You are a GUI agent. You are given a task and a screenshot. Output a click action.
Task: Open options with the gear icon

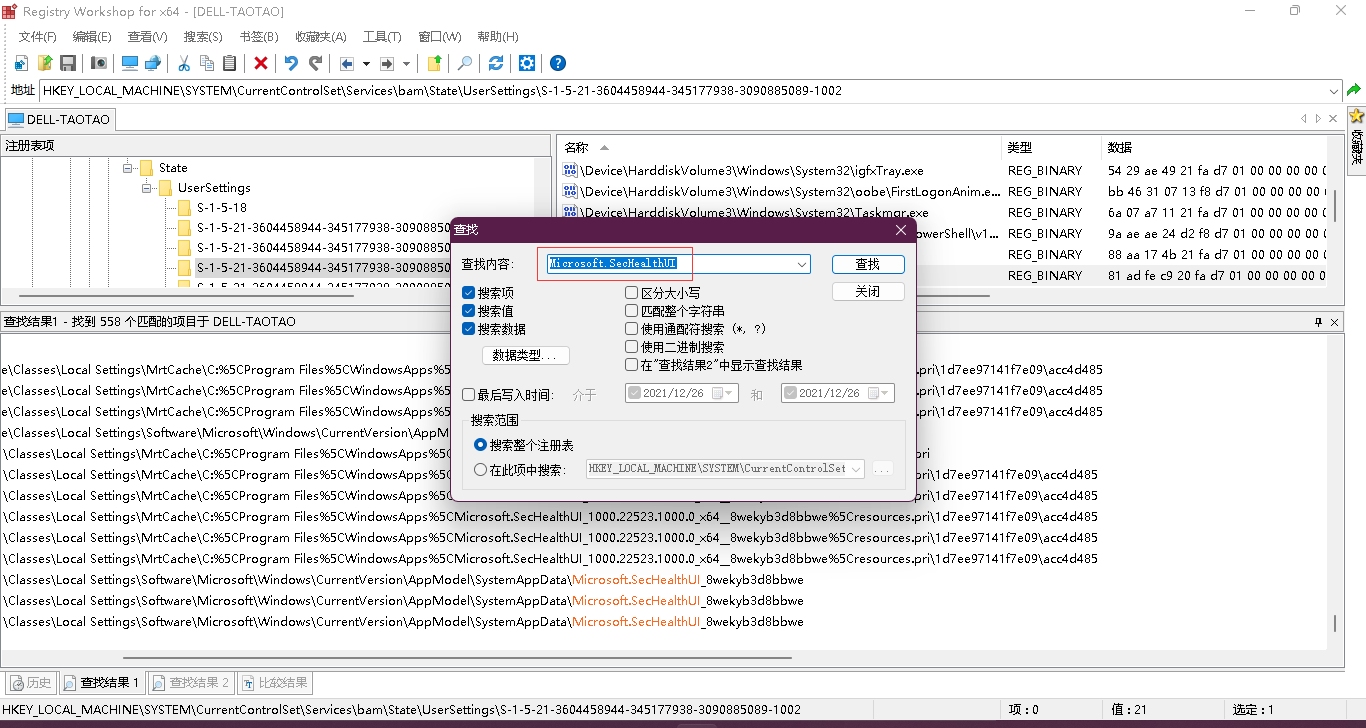[x=527, y=63]
